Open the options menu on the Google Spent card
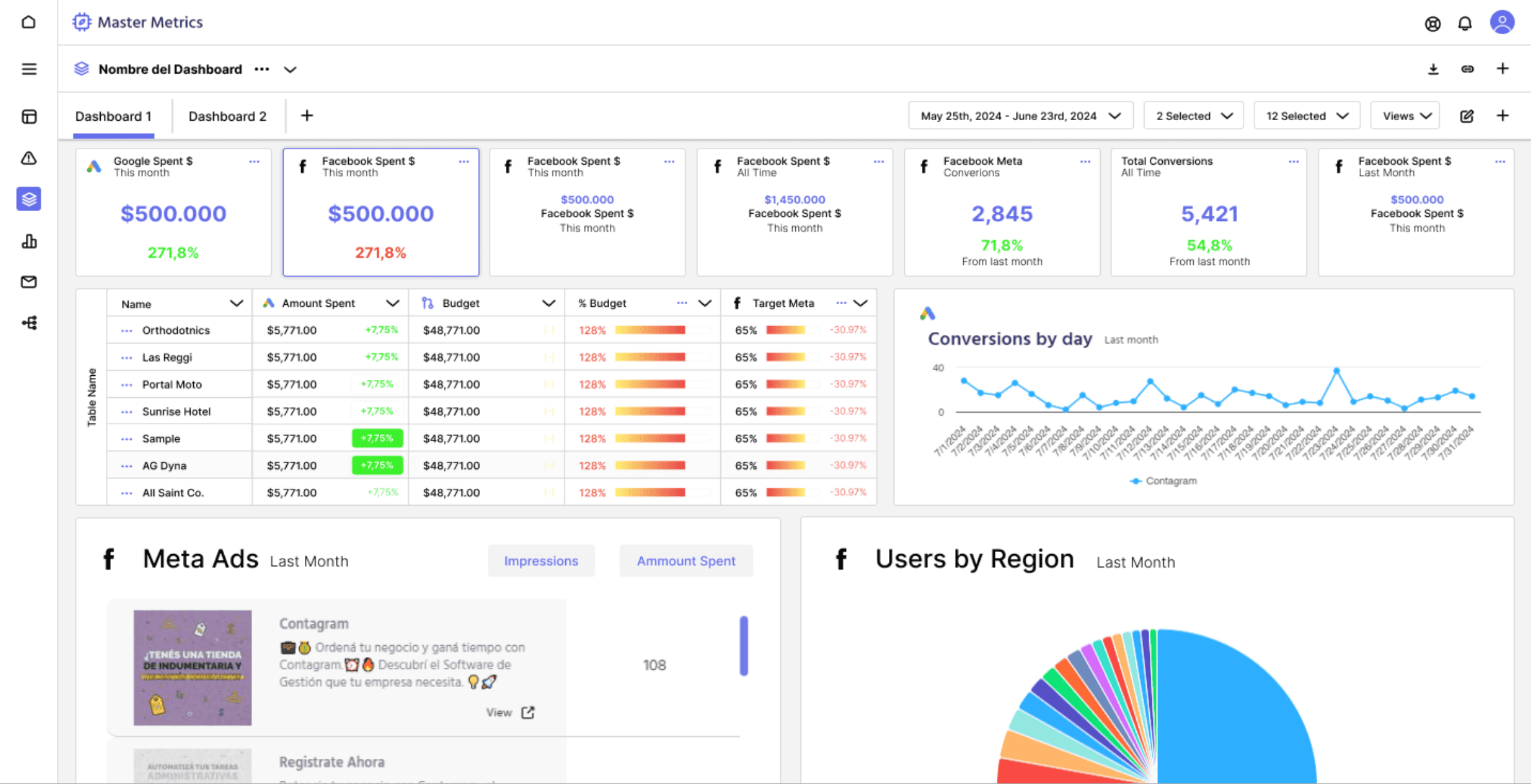This screenshot has width=1531, height=784. [253, 162]
